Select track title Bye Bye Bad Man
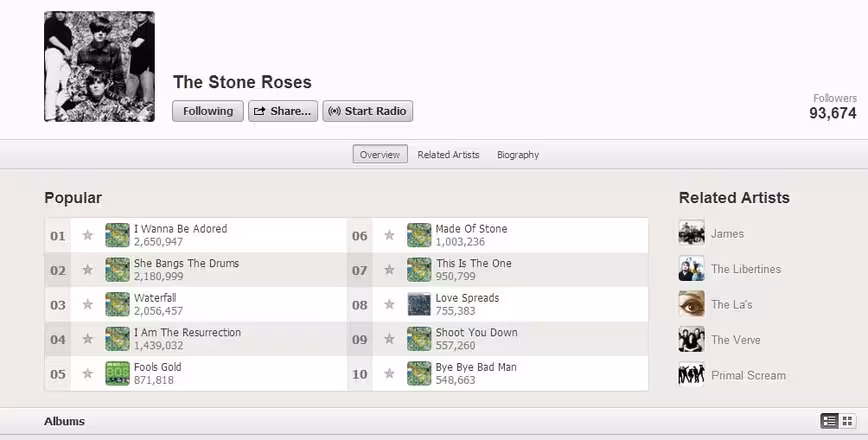868x440 pixels. (x=476, y=367)
